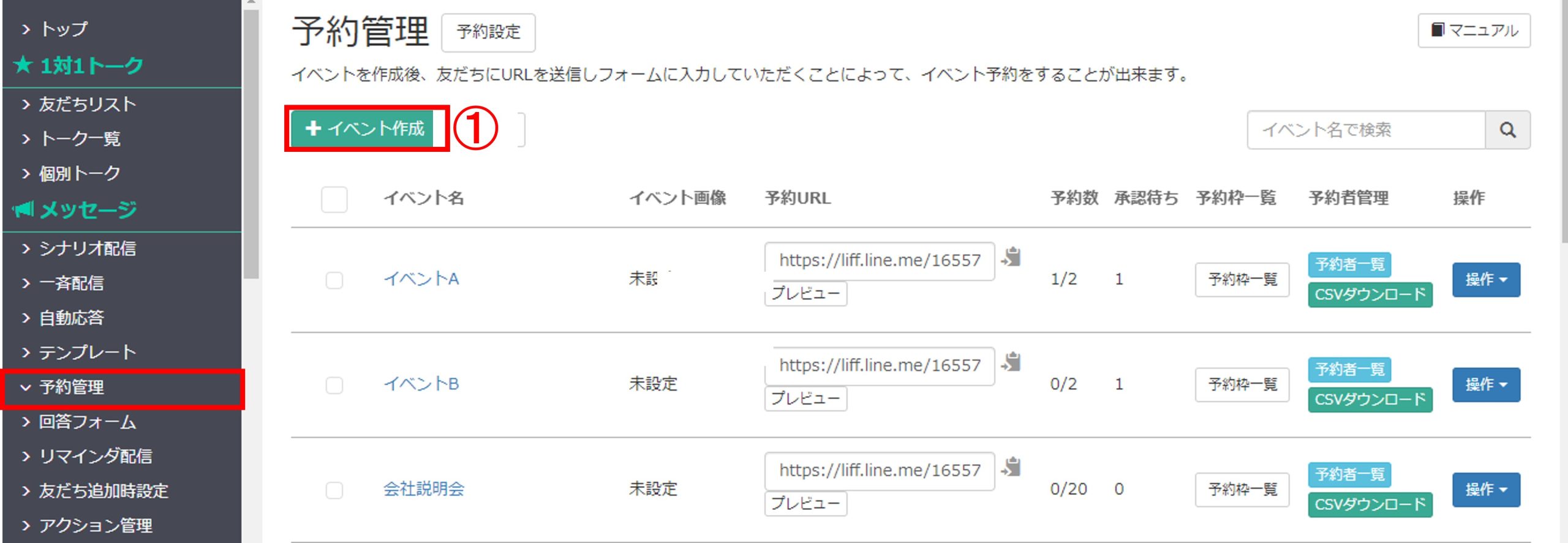Open シナリオ配信 in the sidebar
This screenshot has height=543, width=1568.
(x=123, y=249)
